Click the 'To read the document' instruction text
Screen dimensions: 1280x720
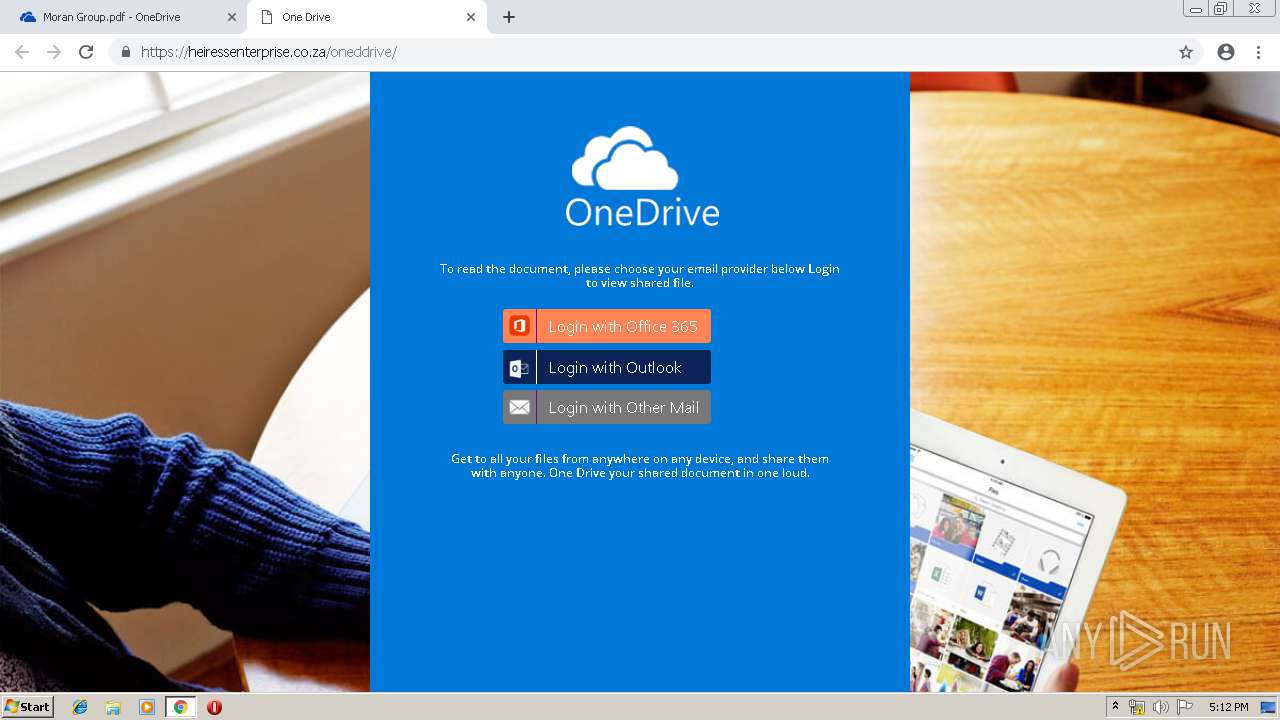tap(640, 276)
